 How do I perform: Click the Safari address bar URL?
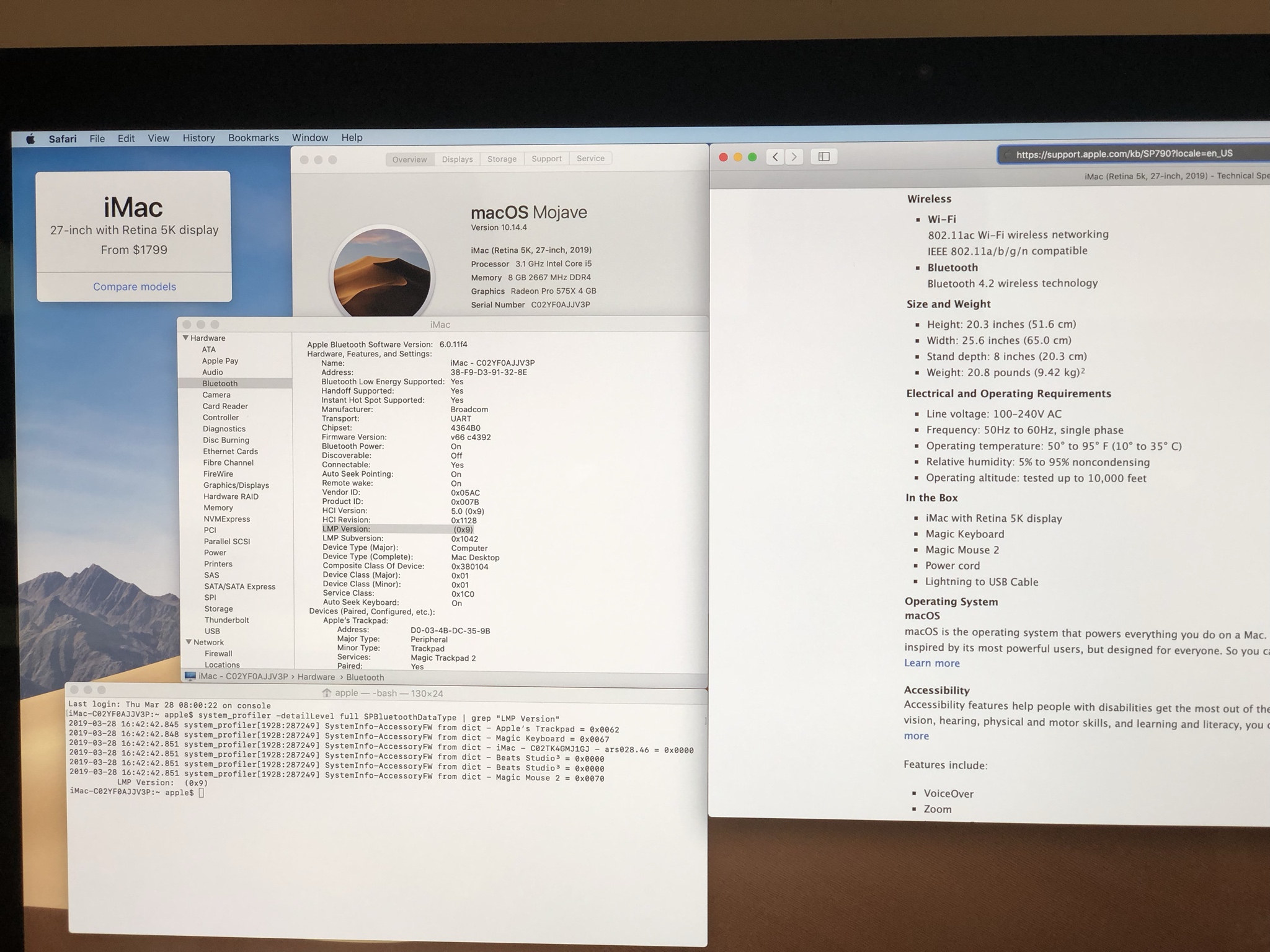pos(1124,154)
